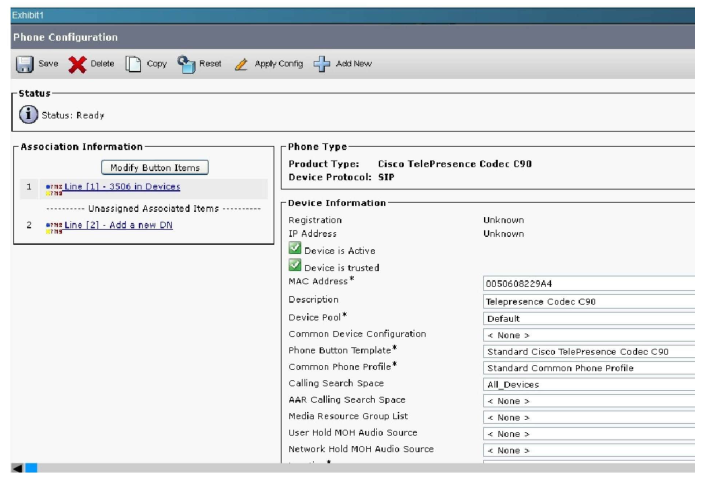Click the Phone Configuration heading
The width and height of the screenshot is (704, 478).
[66, 37]
